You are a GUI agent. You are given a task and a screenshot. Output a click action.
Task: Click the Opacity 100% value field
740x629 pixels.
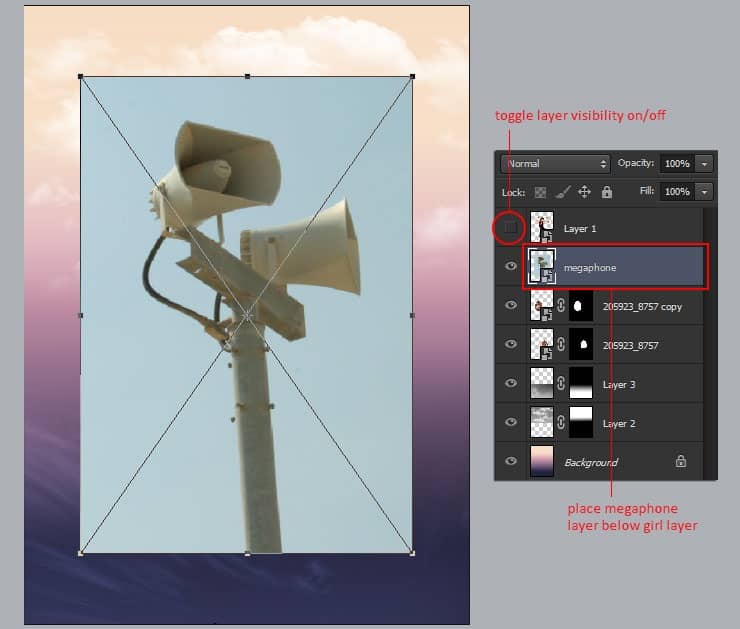click(x=677, y=164)
